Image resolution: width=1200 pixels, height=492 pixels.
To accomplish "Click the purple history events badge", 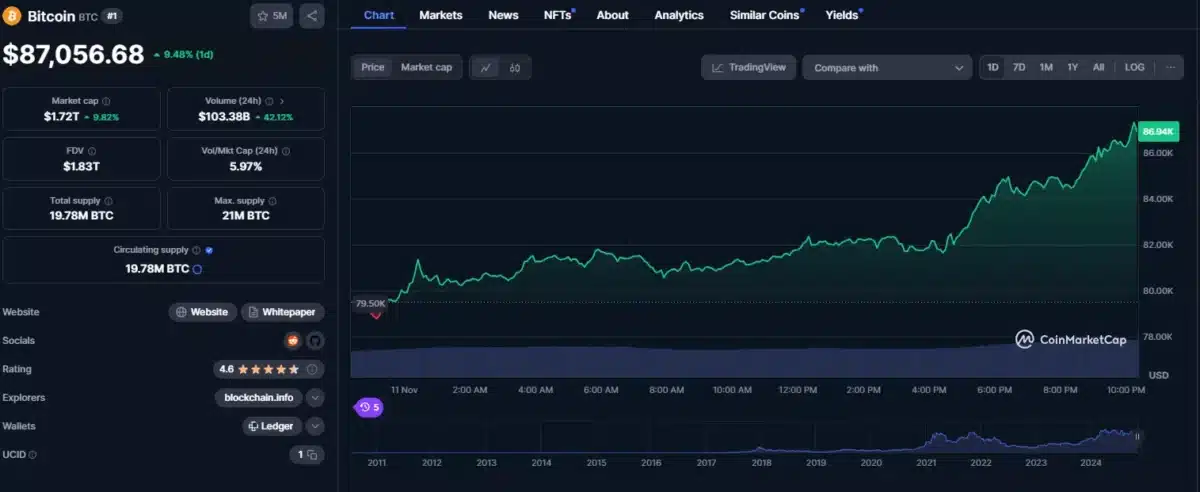I will click(x=369, y=407).
